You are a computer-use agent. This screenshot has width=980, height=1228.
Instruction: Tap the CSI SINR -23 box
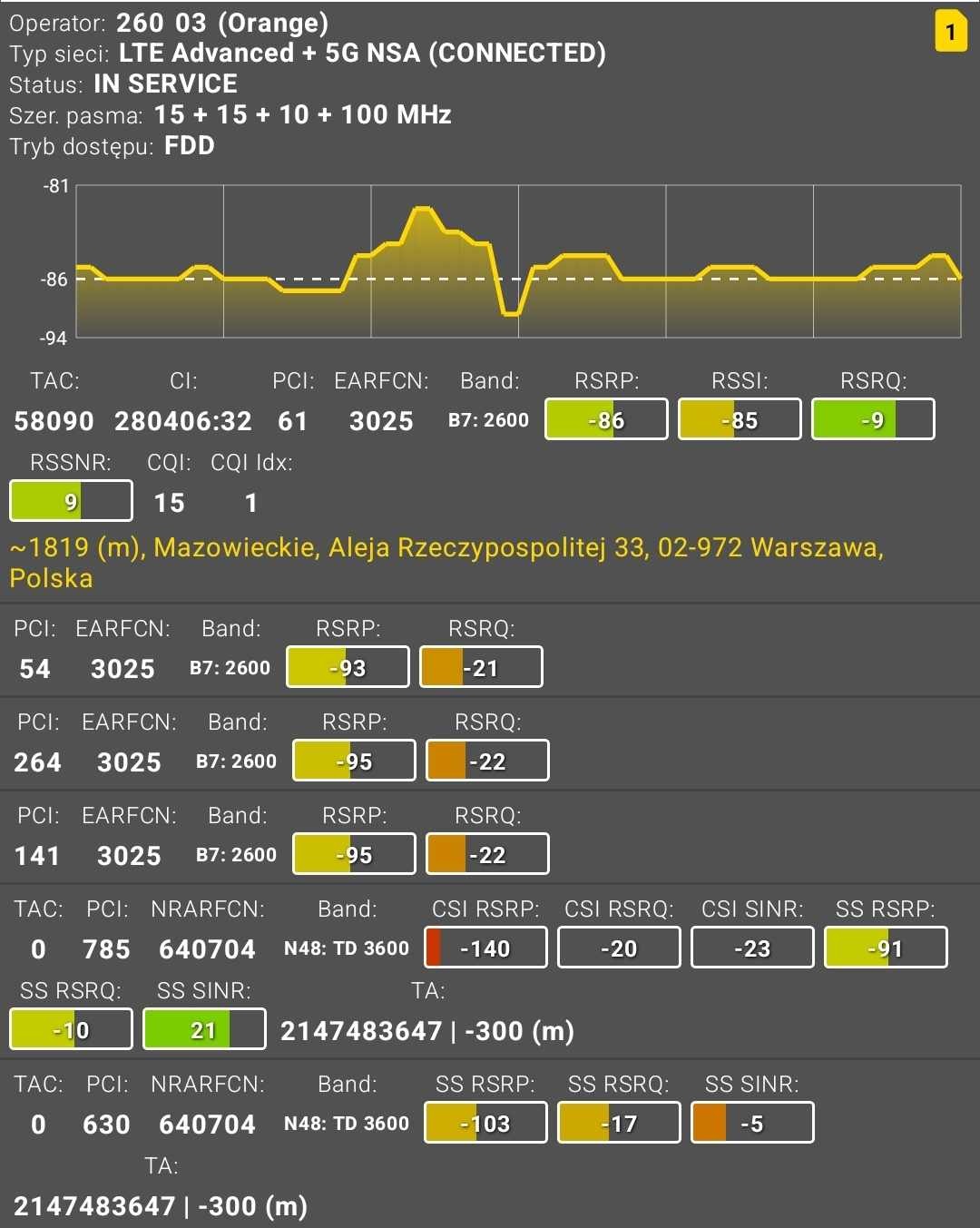click(752, 948)
